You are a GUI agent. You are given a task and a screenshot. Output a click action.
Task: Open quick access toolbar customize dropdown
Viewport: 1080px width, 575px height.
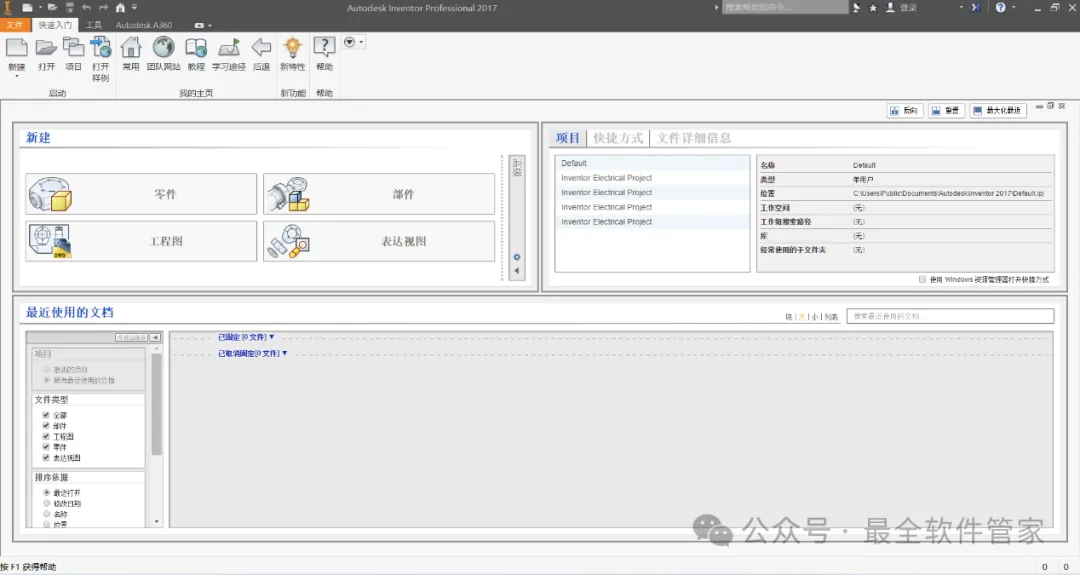tap(134, 8)
